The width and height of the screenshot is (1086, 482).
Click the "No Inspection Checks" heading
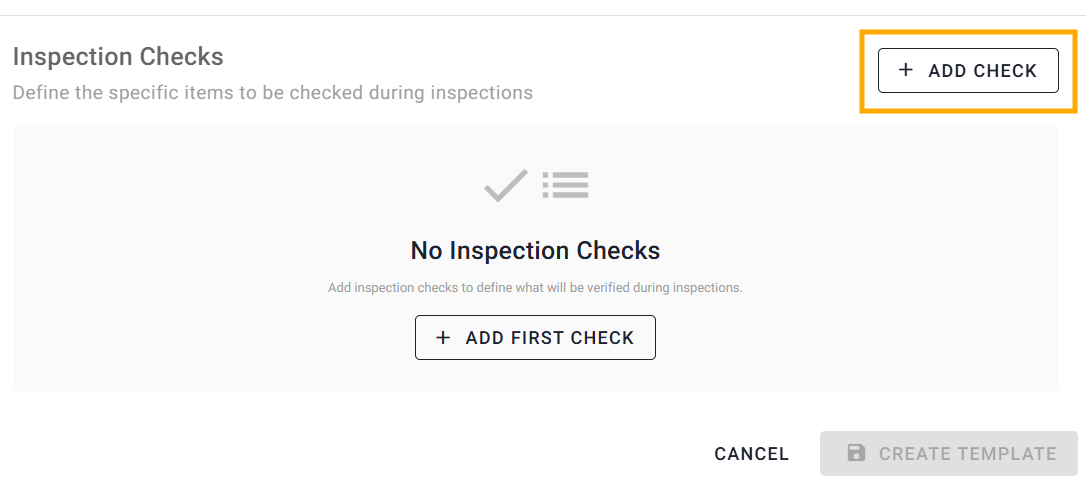tap(535, 250)
